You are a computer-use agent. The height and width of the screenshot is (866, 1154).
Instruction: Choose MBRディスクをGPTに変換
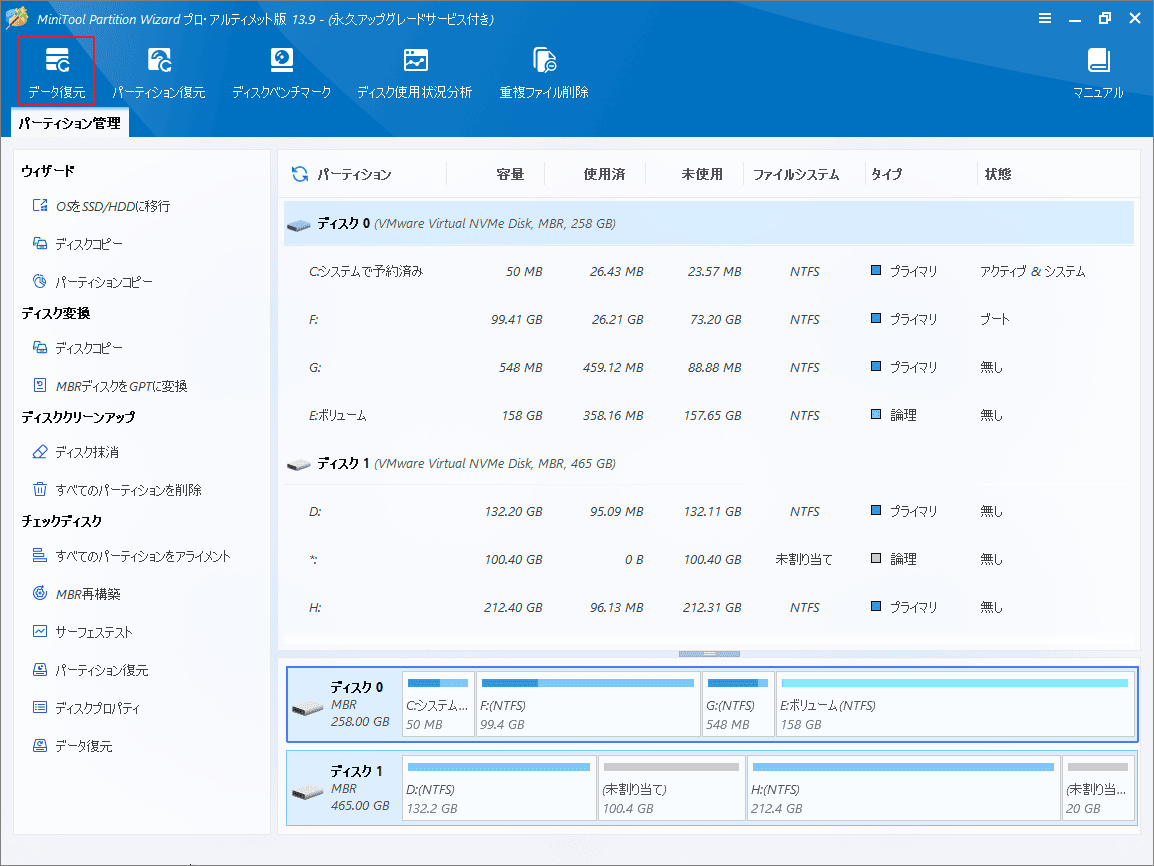coord(110,386)
